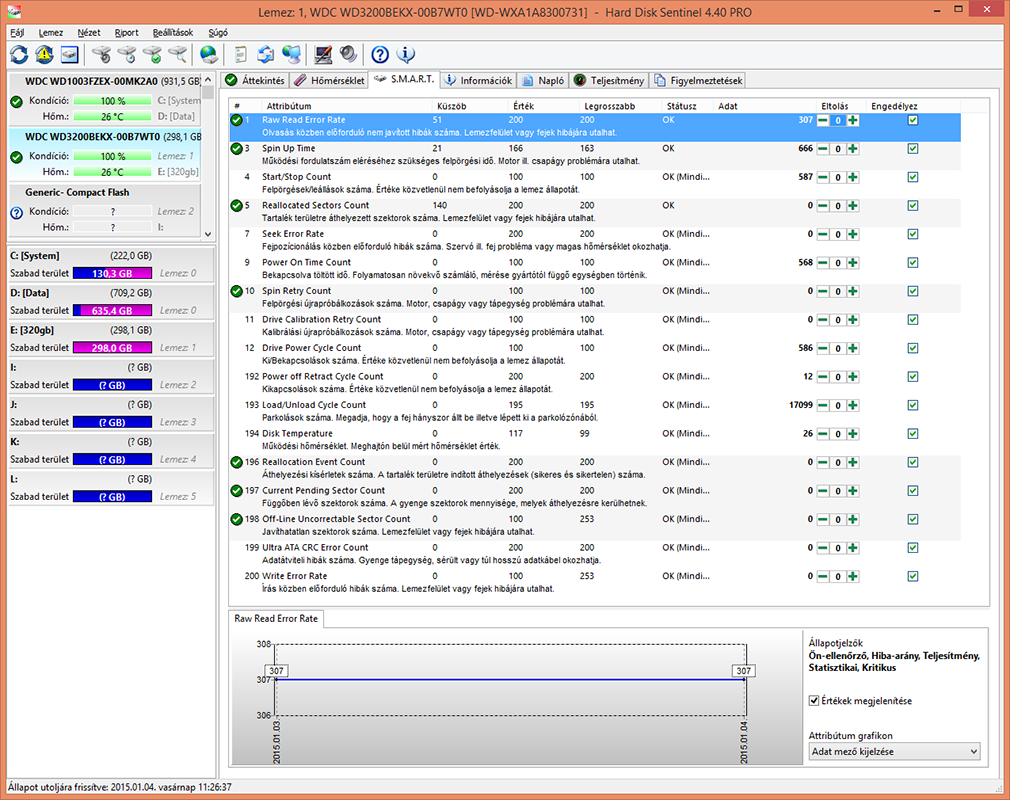The height and width of the screenshot is (800, 1010).
Task: Increase offset for Raw Read Error Rate with plus
Action: click(x=853, y=120)
